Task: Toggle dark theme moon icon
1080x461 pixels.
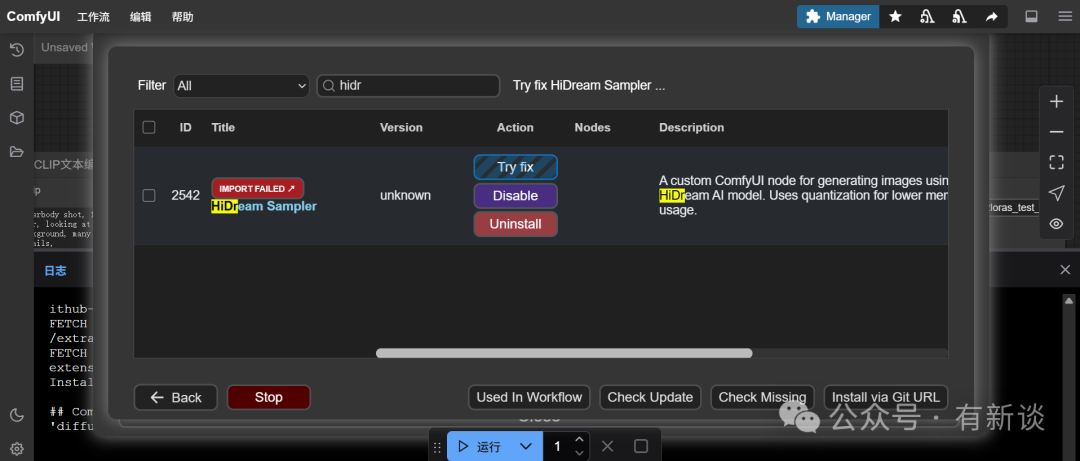Action: click(17, 415)
